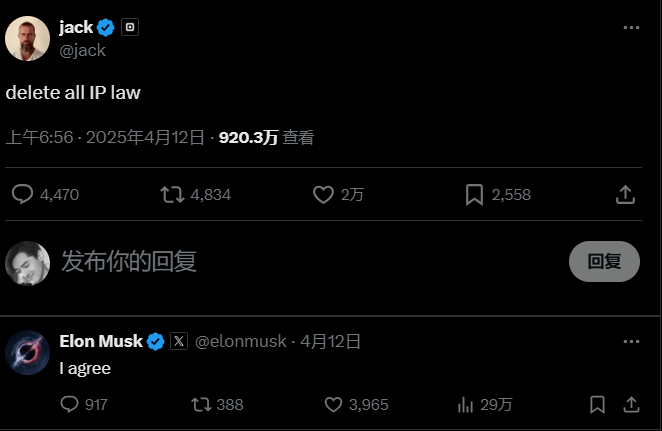This screenshot has height=431, width=662.
Task: Click the reply text field placeholder
Action: tap(130, 262)
